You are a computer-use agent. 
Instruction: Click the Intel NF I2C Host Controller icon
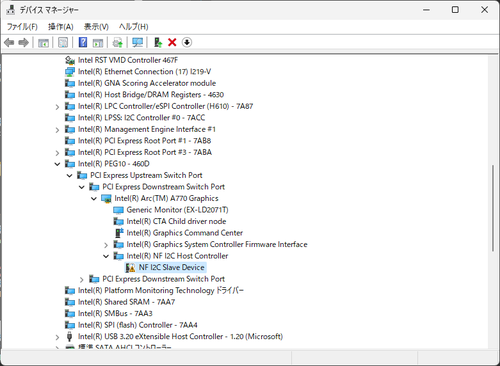tap(118, 256)
